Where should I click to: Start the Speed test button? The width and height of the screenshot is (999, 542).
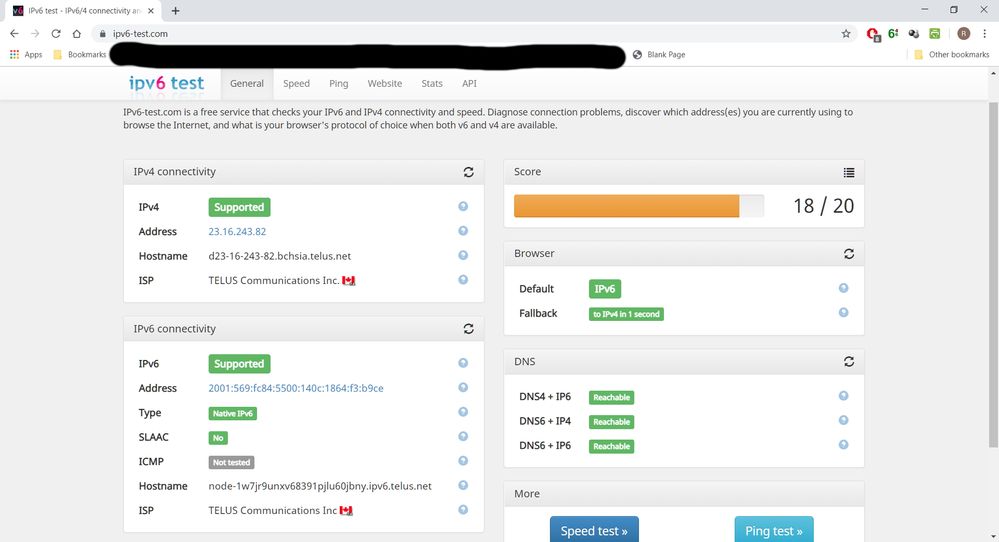(593, 530)
